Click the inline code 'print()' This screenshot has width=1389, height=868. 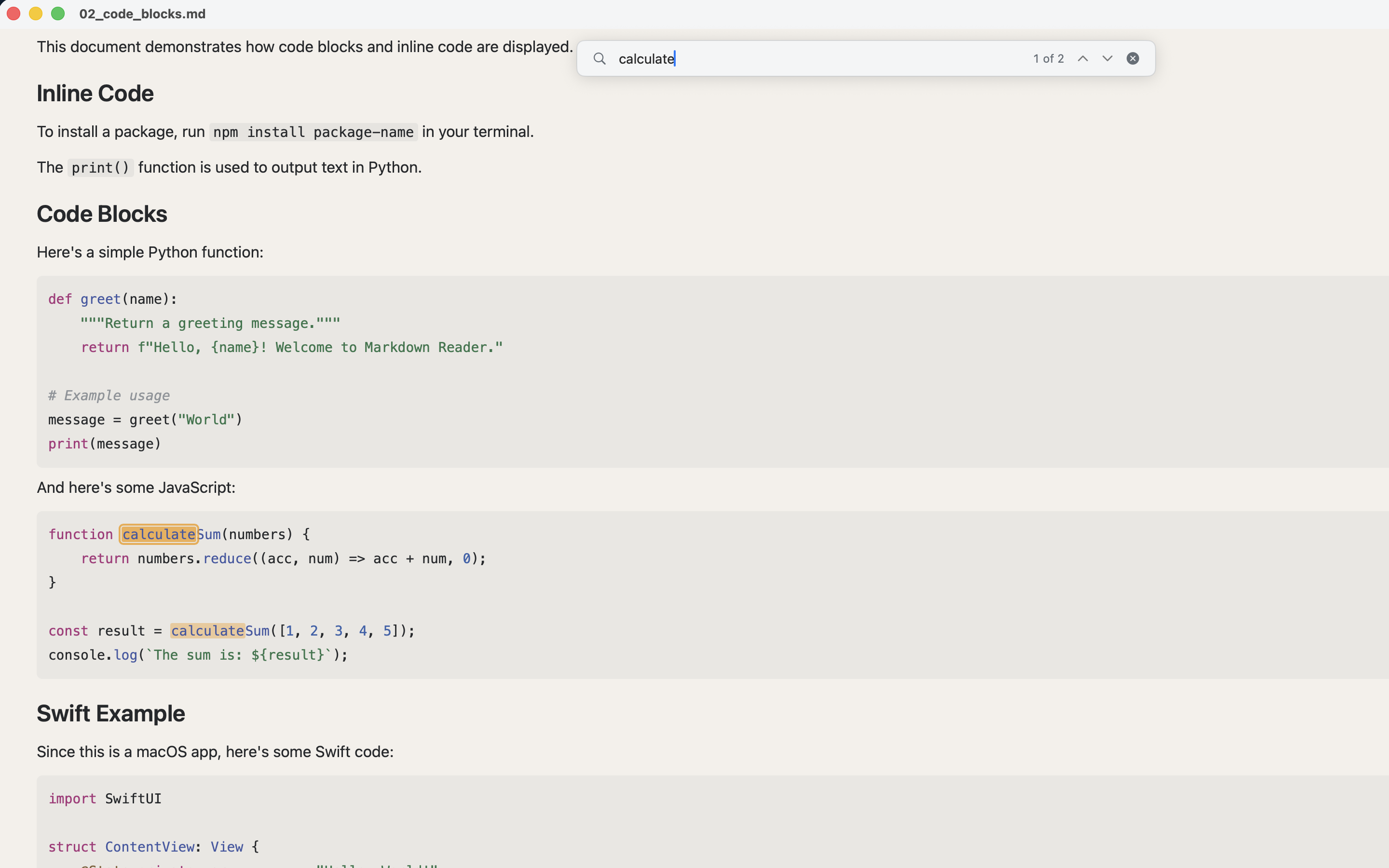point(100,168)
